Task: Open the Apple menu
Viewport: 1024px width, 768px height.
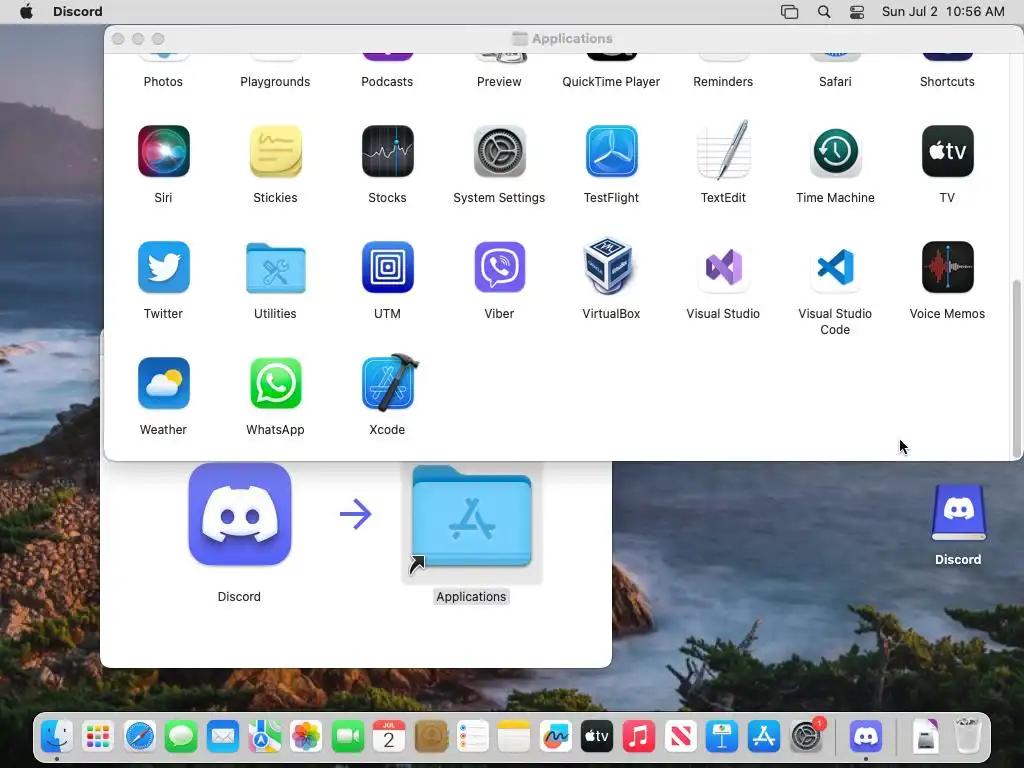Action: (26, 12)
